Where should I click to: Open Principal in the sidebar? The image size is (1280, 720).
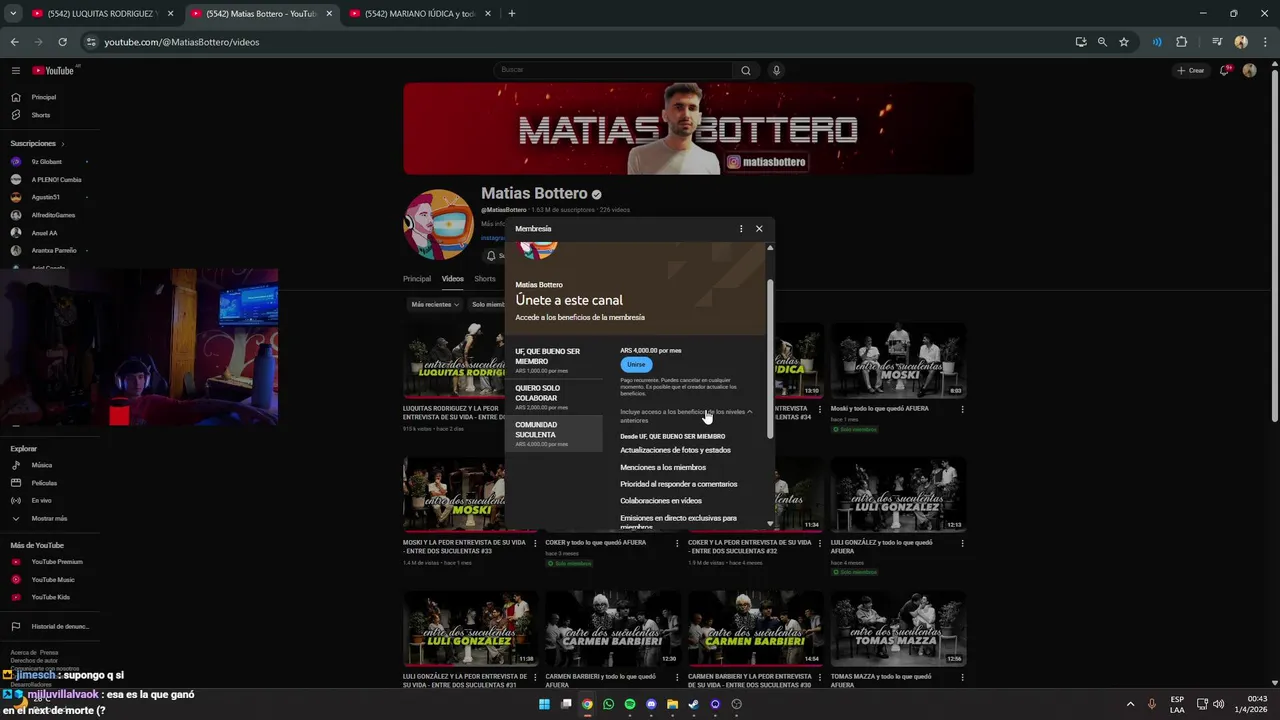point(44,97)
